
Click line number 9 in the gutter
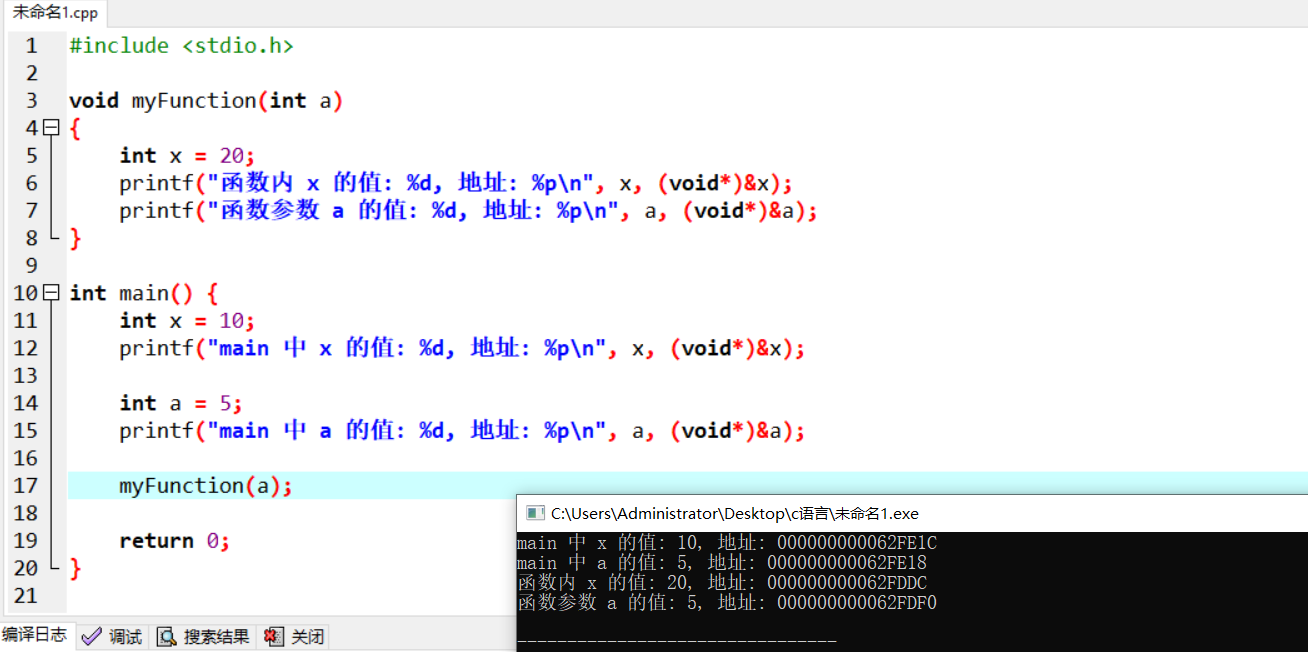[x=31, y=266]
